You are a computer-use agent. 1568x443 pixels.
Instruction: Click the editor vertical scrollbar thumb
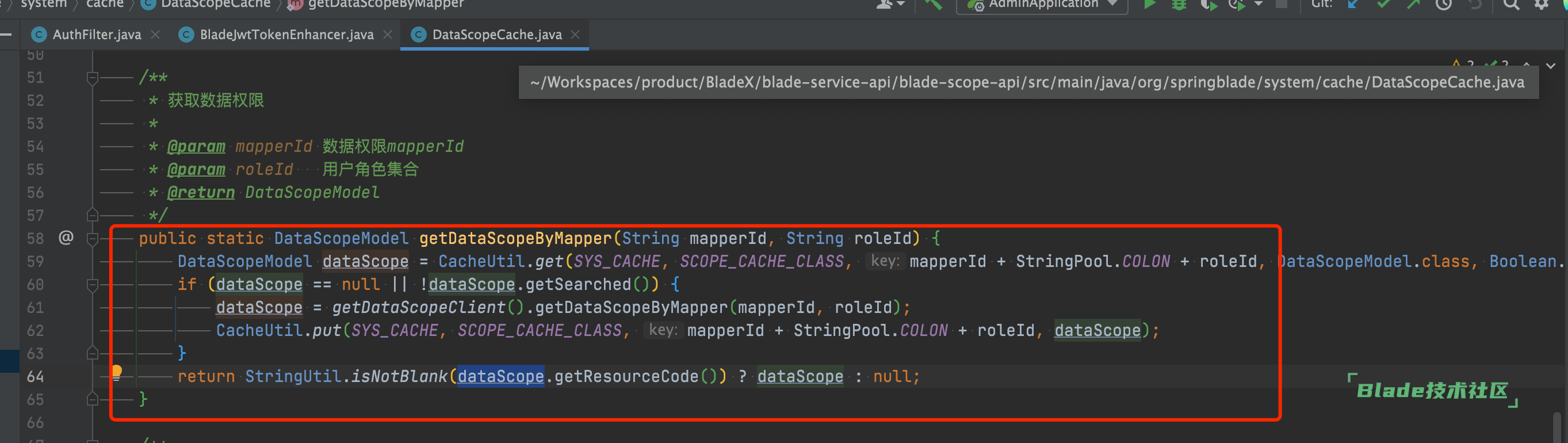pos(1556,427)
